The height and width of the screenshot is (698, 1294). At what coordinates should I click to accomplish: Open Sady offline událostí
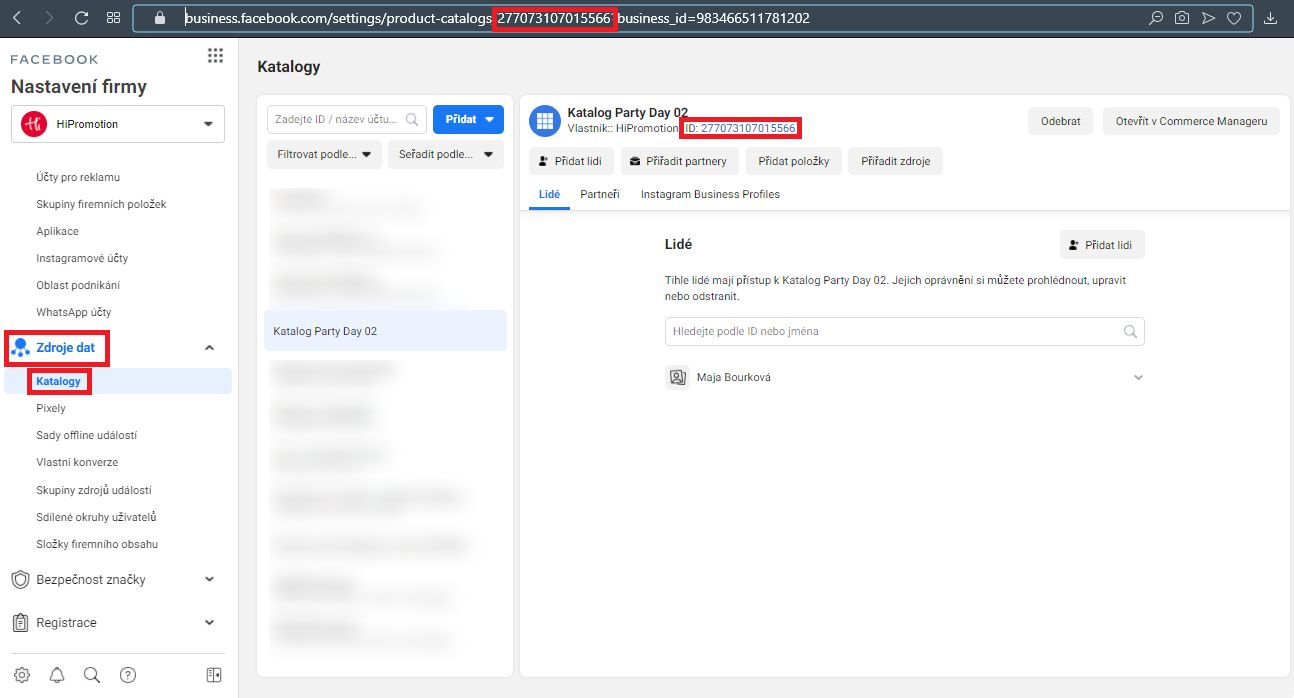[x=86, y=435]
